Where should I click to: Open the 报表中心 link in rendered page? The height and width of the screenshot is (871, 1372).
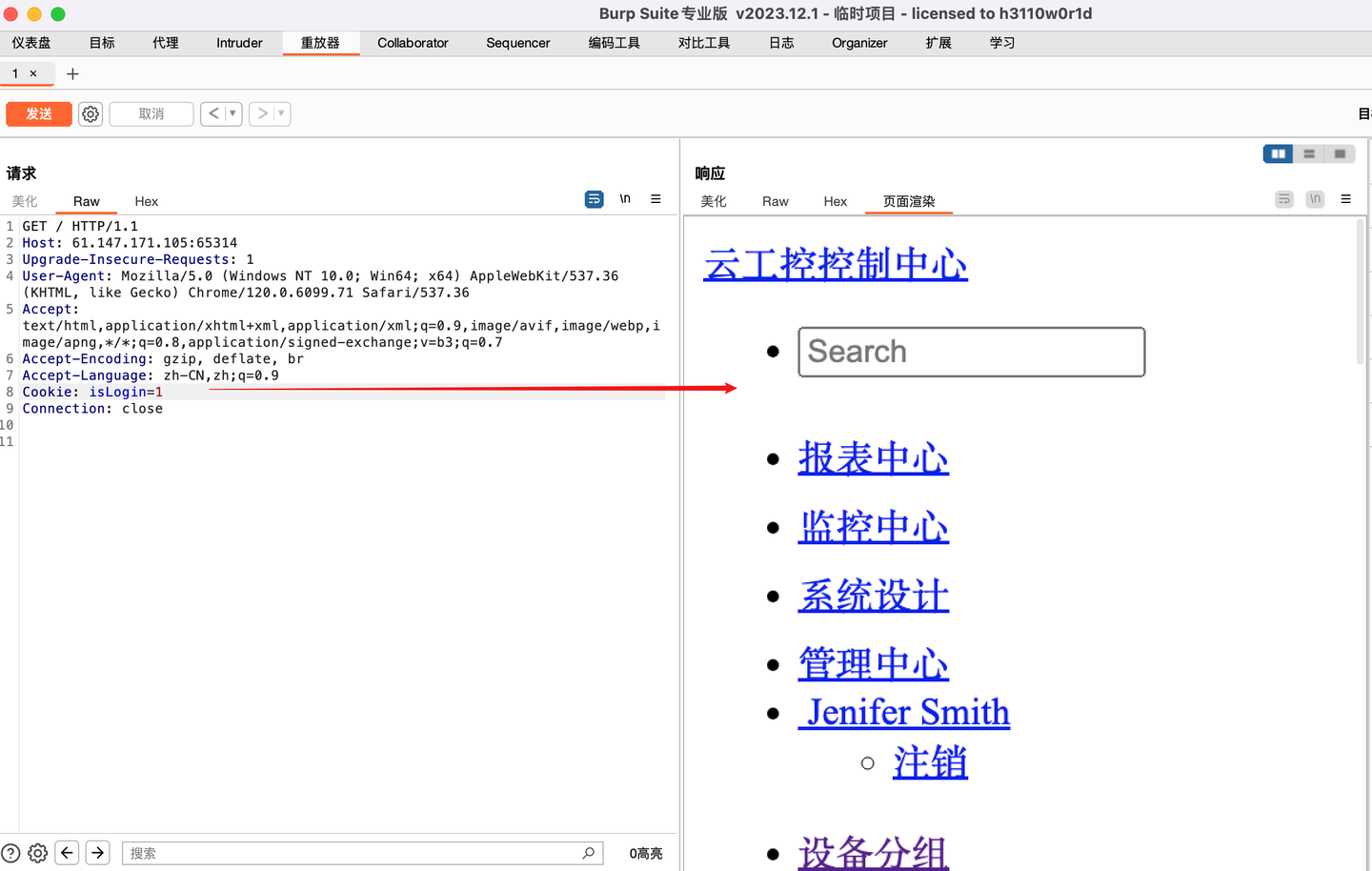873,458
